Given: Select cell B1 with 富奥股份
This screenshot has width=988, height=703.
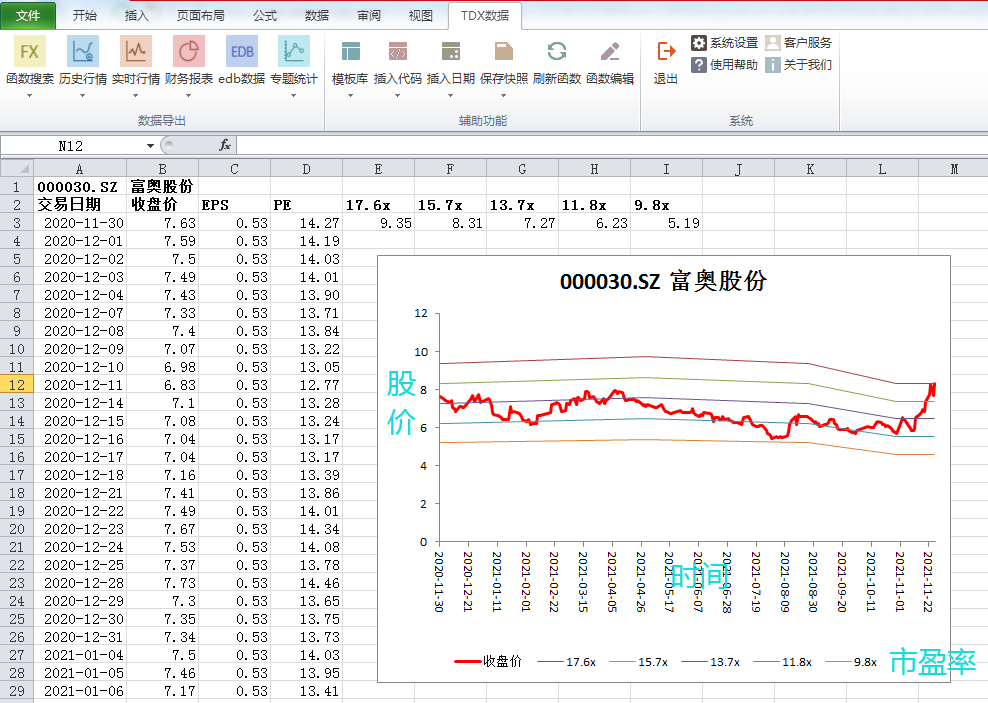Looking at the screenshot, I should [x=162, y=186].
